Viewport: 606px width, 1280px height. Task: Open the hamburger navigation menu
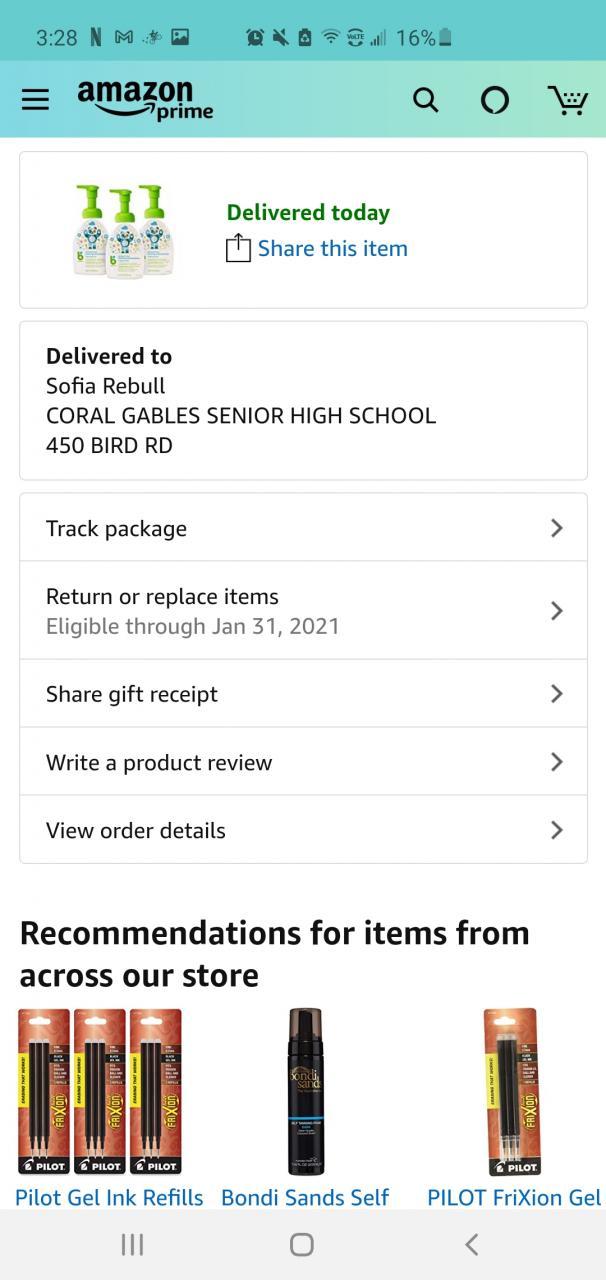pyautogui.click(x=35, y=99)
